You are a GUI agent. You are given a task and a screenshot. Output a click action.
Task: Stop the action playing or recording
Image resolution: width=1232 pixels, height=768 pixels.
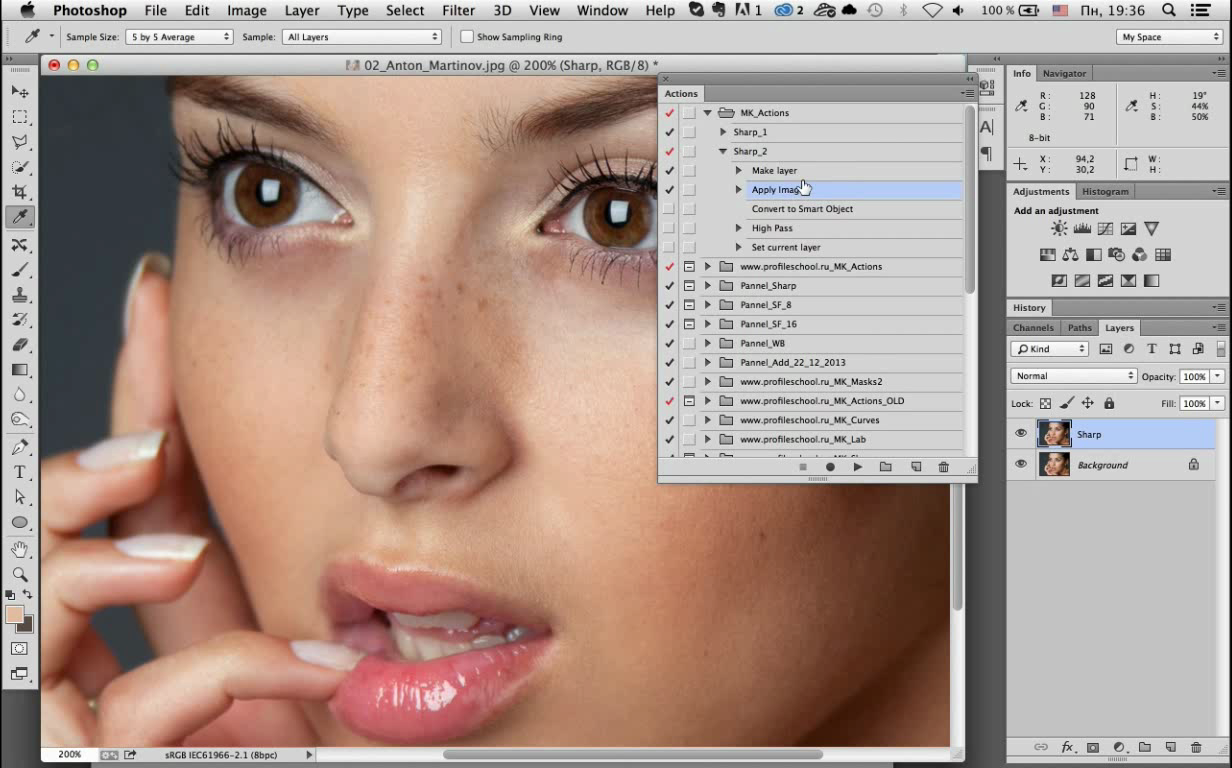click(802, 467)
